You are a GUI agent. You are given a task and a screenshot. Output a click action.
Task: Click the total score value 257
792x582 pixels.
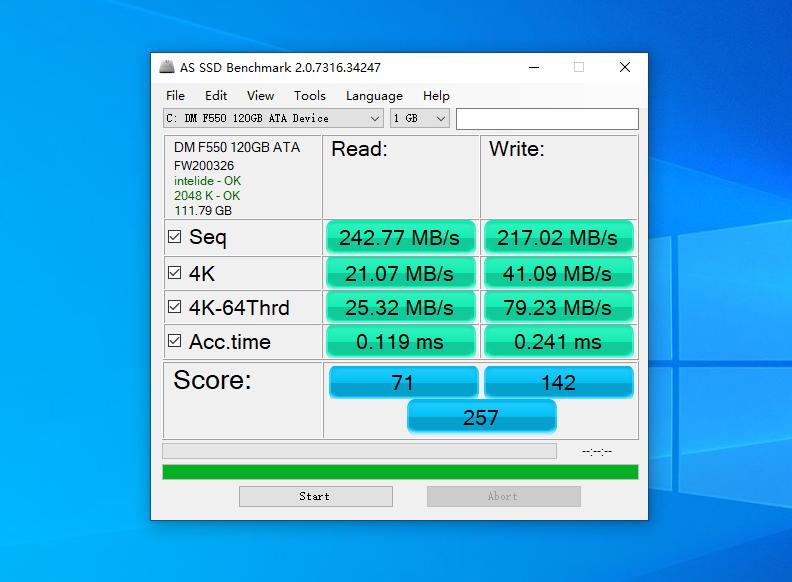pos(481,417)
